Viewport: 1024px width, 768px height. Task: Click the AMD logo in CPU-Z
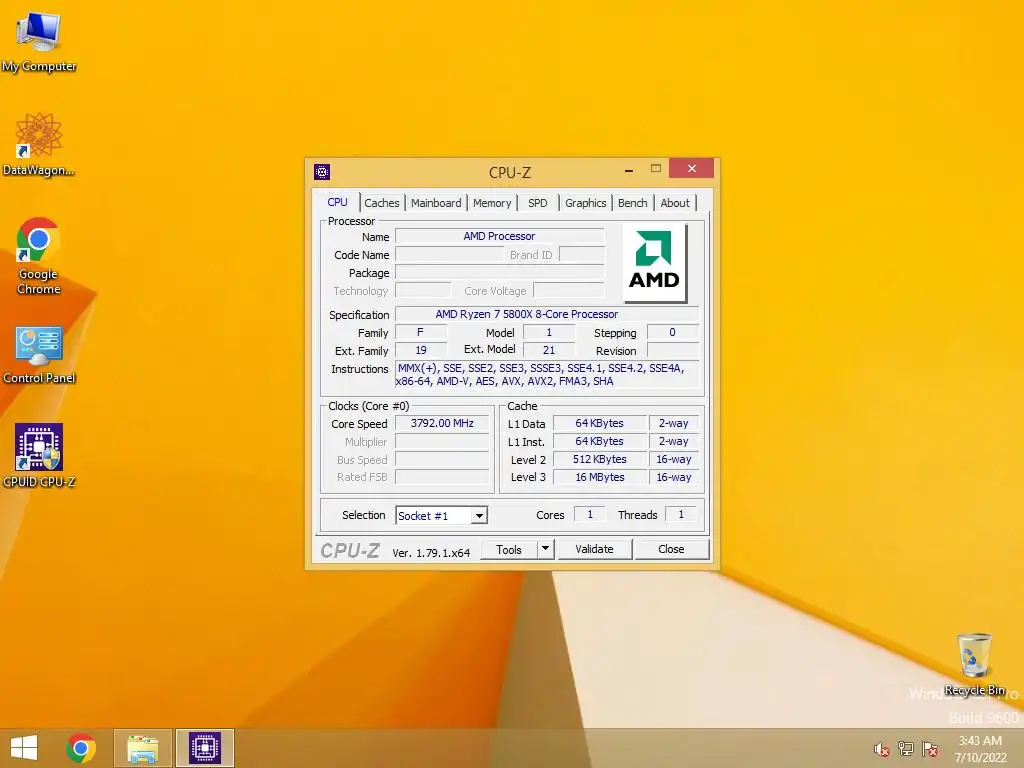click(654, 263)
